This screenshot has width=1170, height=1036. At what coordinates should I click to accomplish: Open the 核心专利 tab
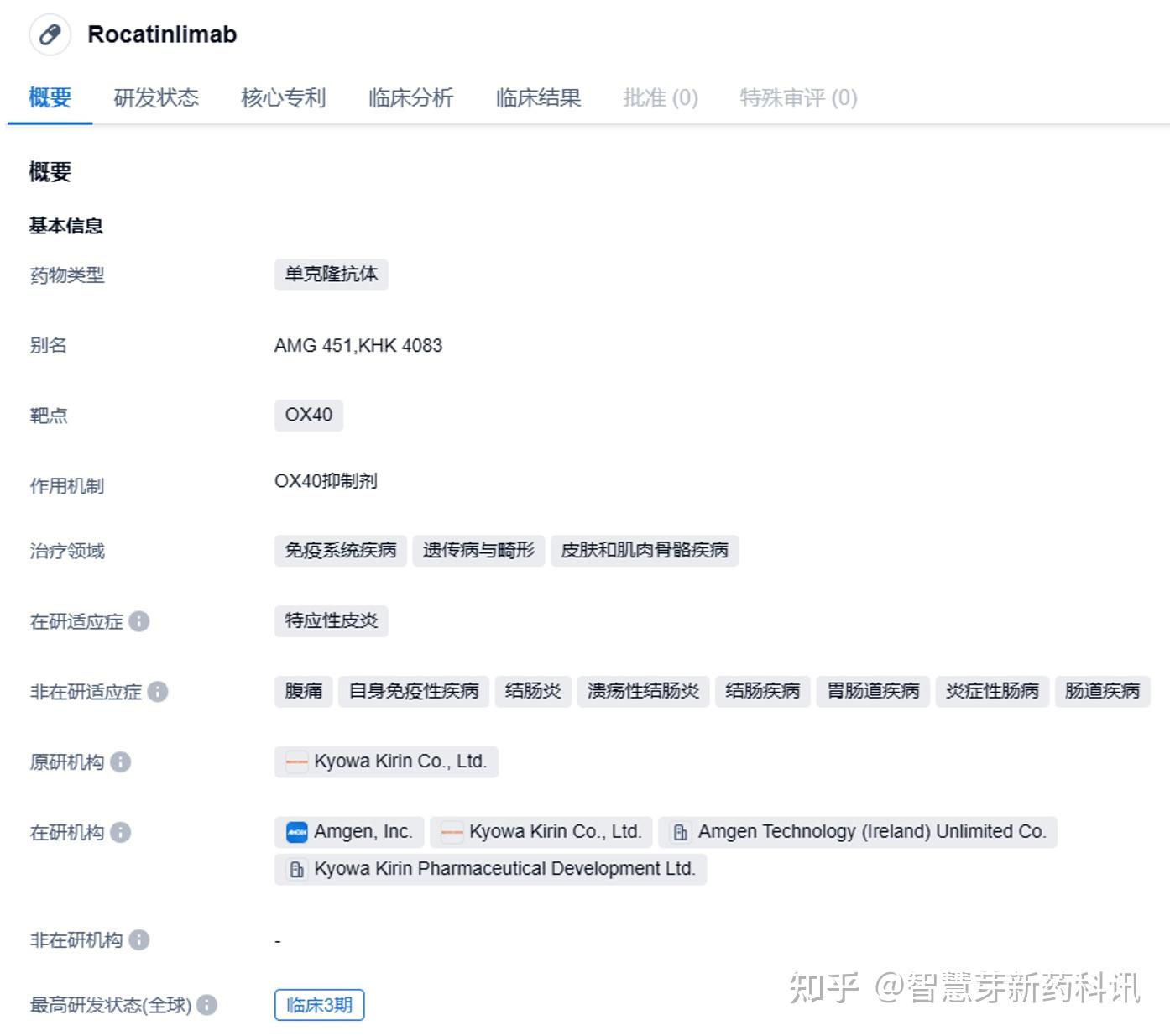click(283, 97)
